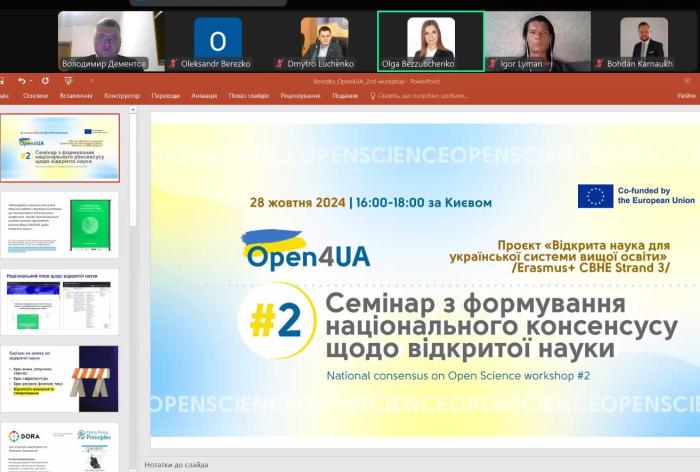The image size is (700, 472).
Task: Select the slide thumbnail with green book cover
Action: pyautogui.click(x=62, y=224)
